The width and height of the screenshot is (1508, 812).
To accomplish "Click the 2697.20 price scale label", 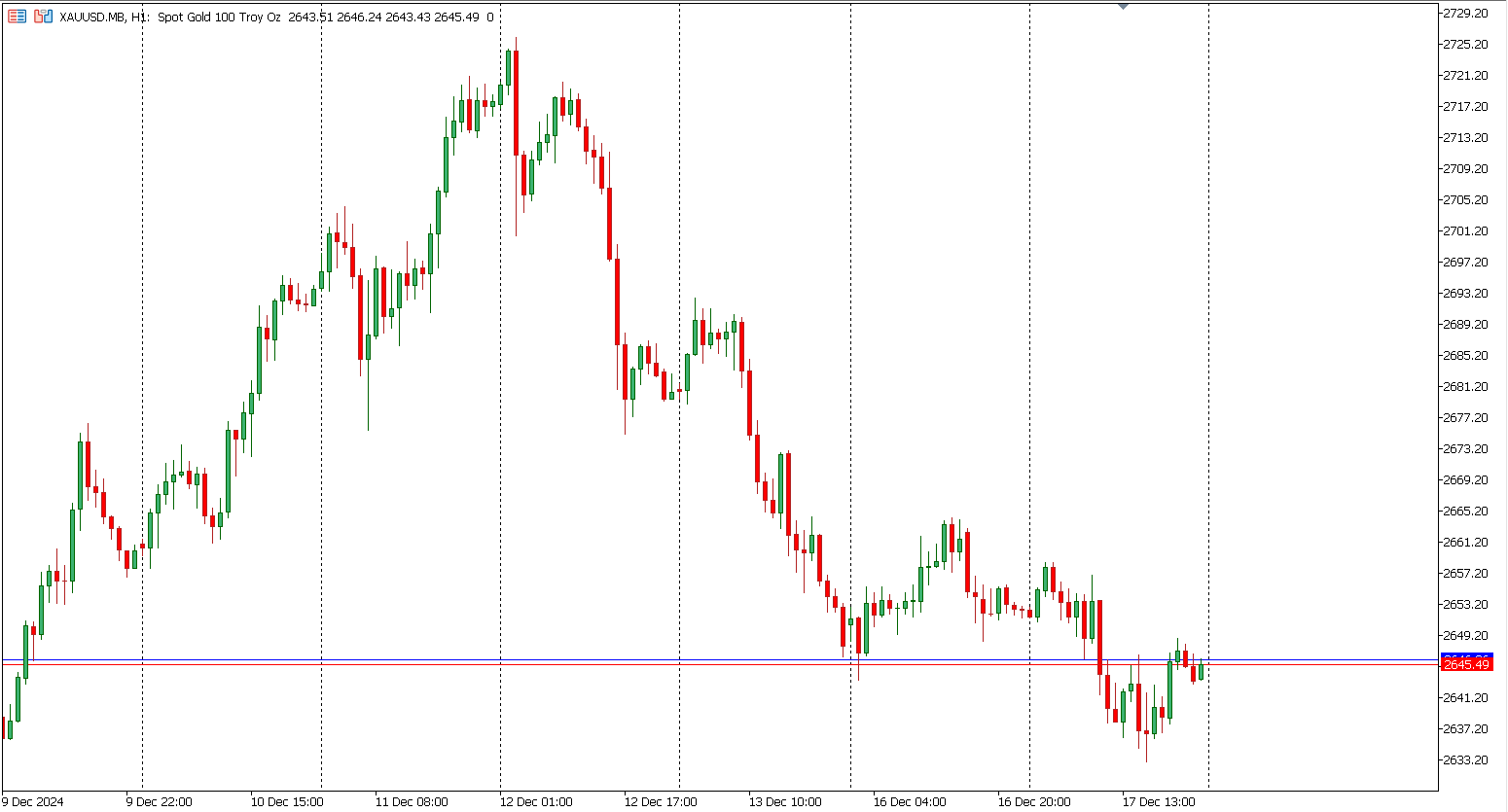I will [x=1466, y=262].
